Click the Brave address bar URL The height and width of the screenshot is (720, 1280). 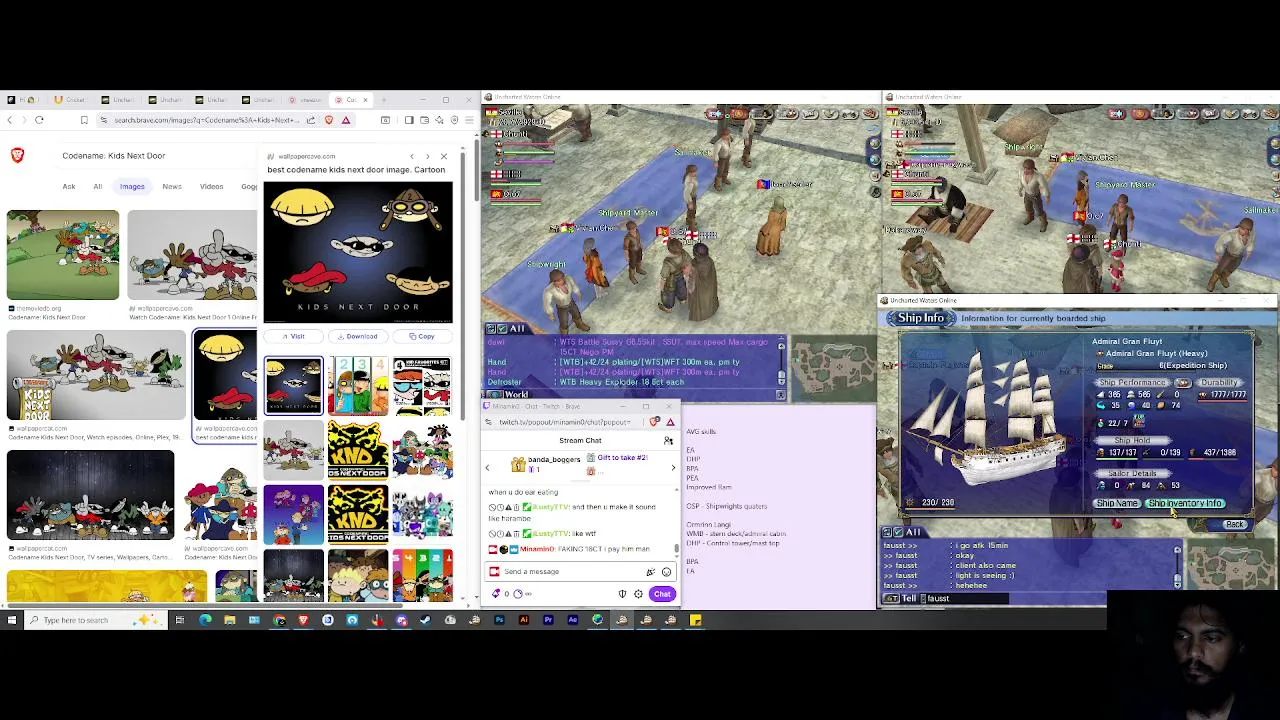coord(205,120)
